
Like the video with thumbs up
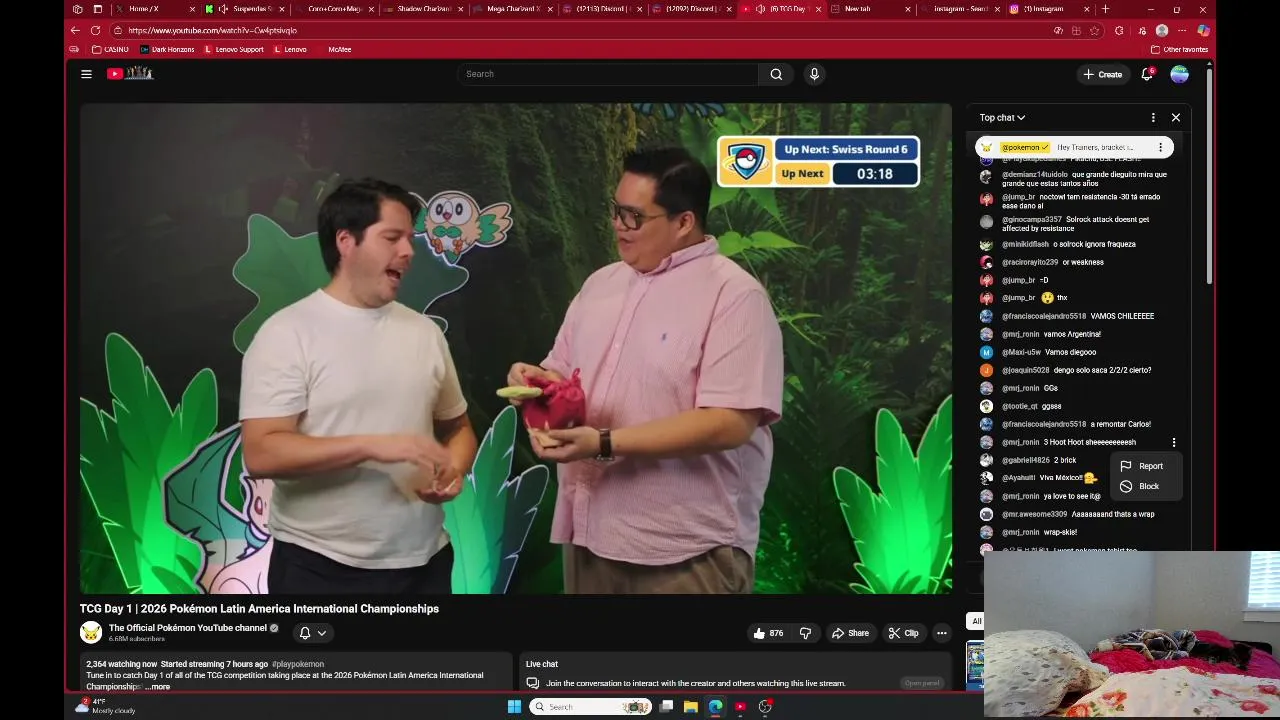(x=768, y=633)
